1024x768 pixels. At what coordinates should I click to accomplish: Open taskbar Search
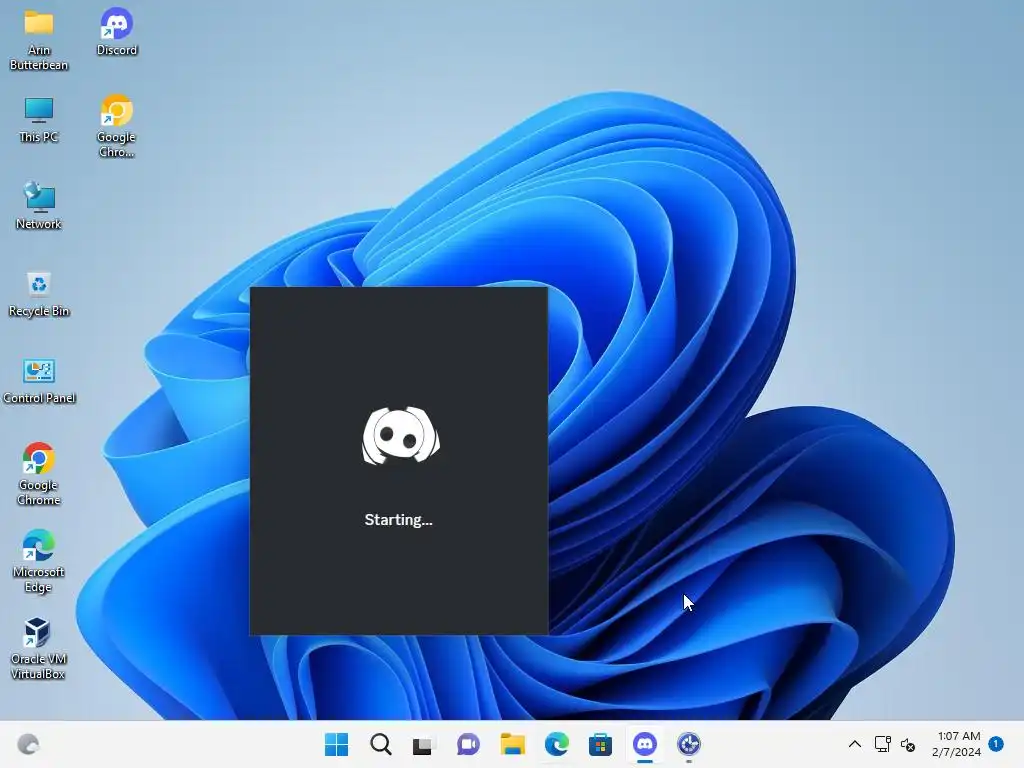[381, 744]
